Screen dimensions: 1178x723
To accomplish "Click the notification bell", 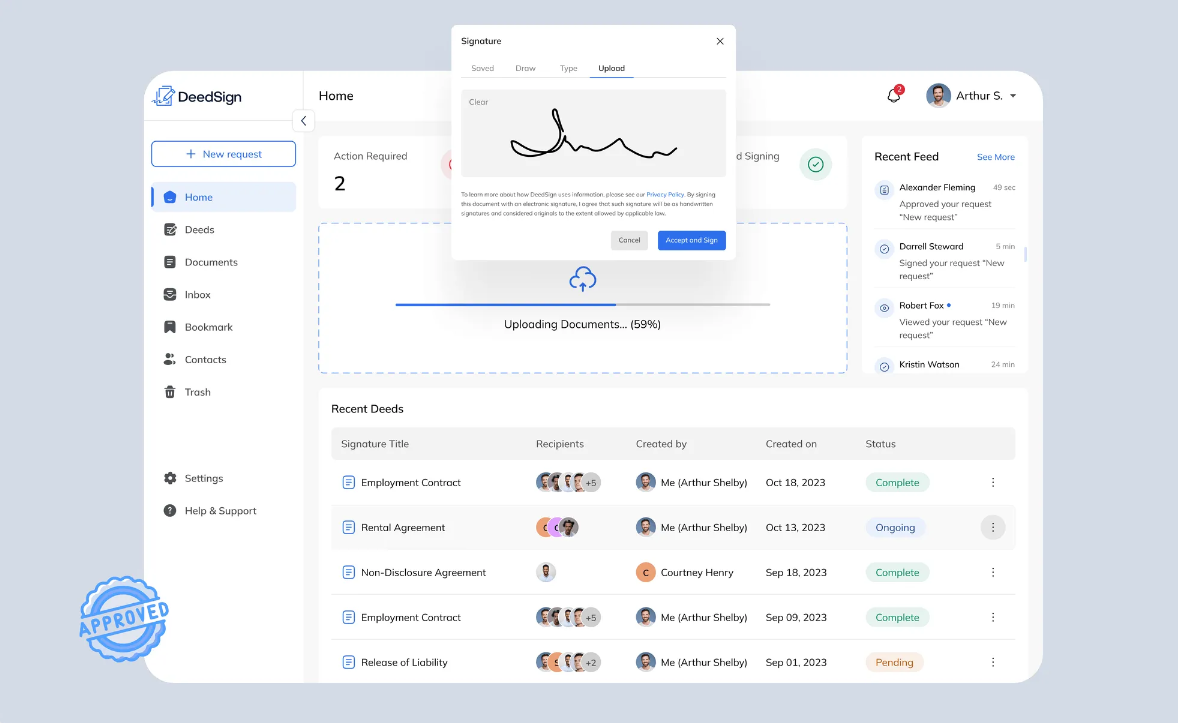I will (x=893, y=94).
